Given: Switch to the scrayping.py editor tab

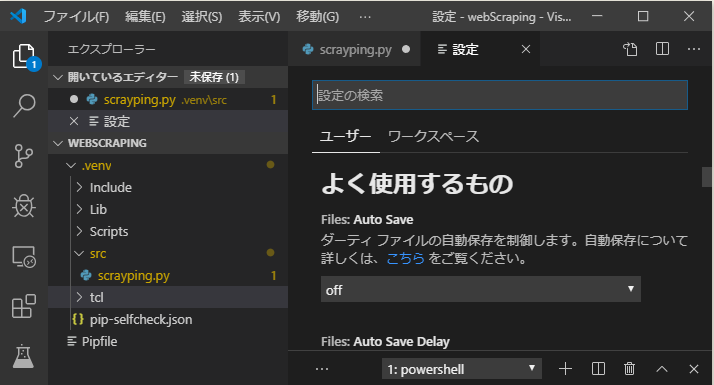Looking at the screenshot, I should point(355,49).
